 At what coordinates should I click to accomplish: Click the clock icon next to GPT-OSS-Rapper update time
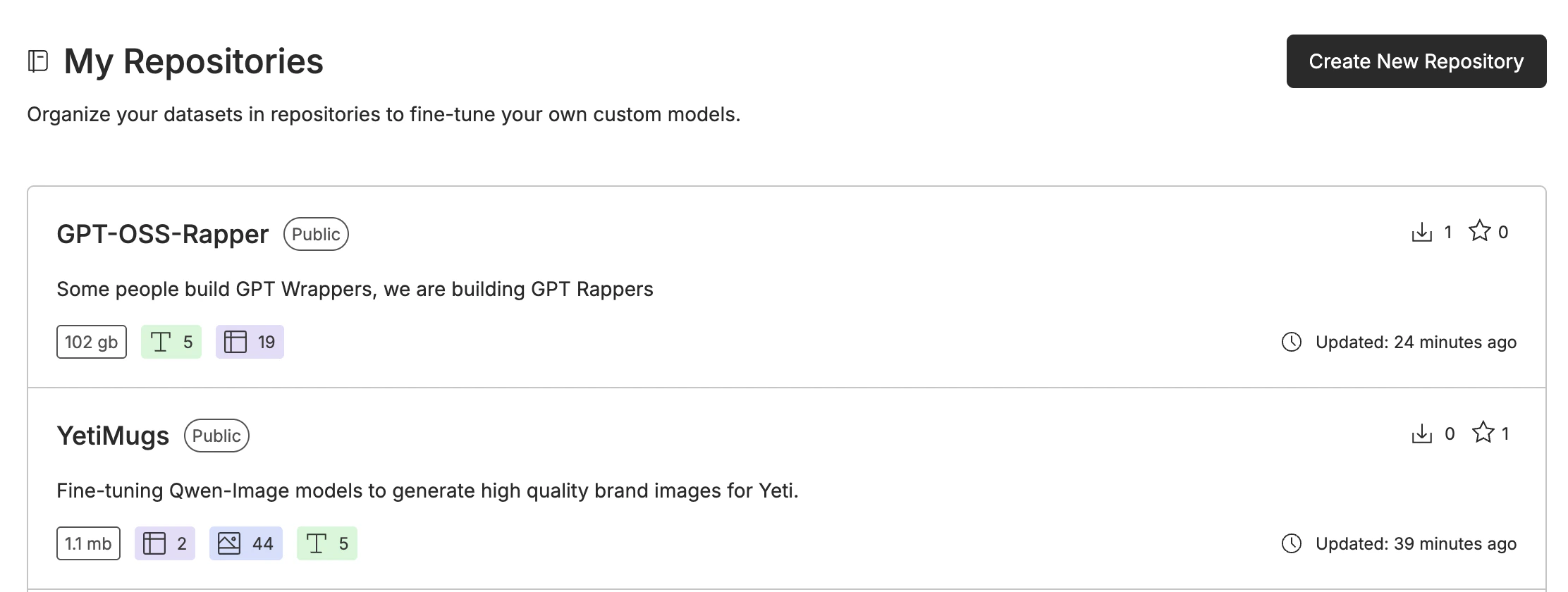(x=1290, y=342)
